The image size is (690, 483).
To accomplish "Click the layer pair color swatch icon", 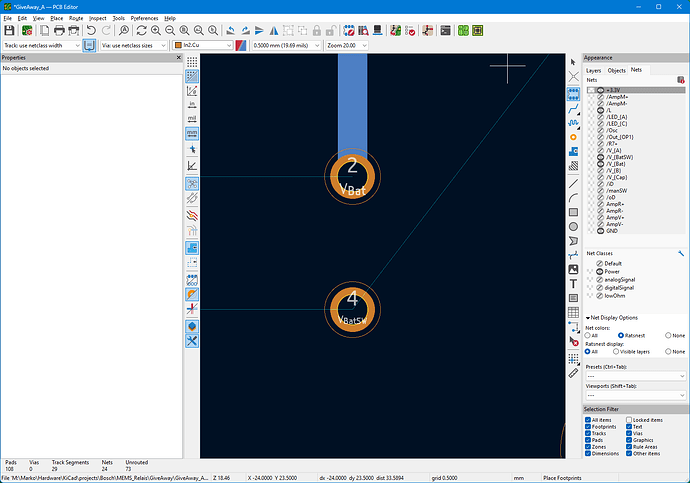I will click(241, 45).
